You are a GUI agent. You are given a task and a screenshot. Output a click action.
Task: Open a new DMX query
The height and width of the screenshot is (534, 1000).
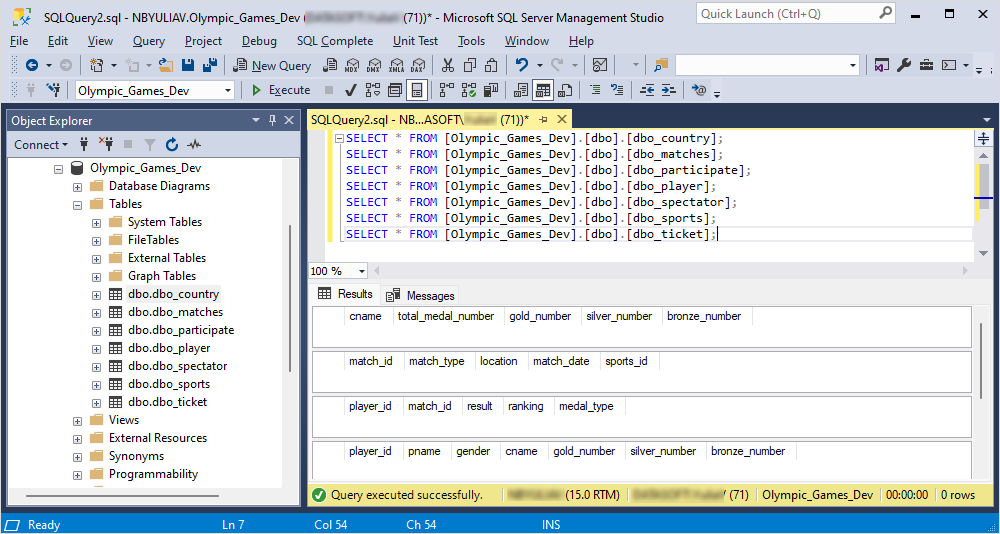pyautogui.click(x=374, y=65)
